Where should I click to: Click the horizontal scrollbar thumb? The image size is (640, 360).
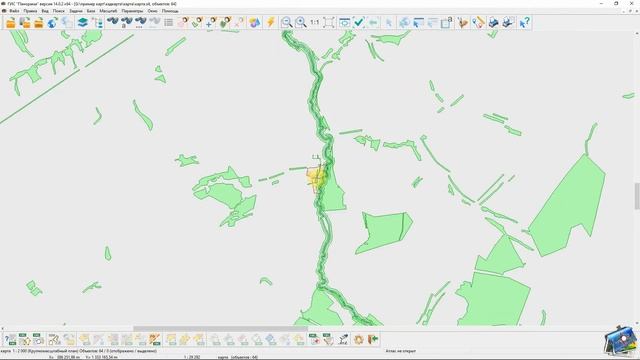(220, 328)
